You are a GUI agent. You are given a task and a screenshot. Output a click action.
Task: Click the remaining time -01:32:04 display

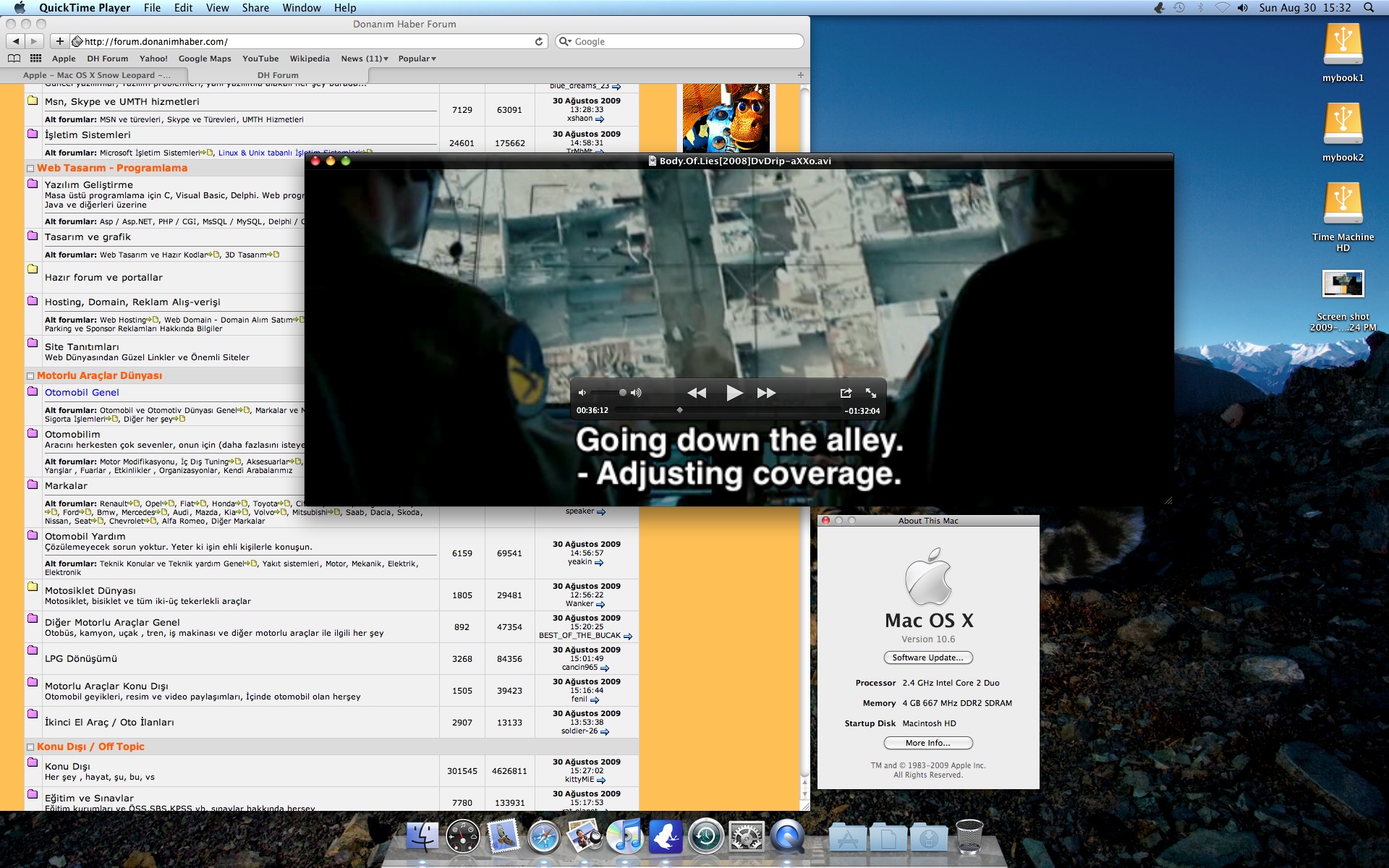[862, 411]
